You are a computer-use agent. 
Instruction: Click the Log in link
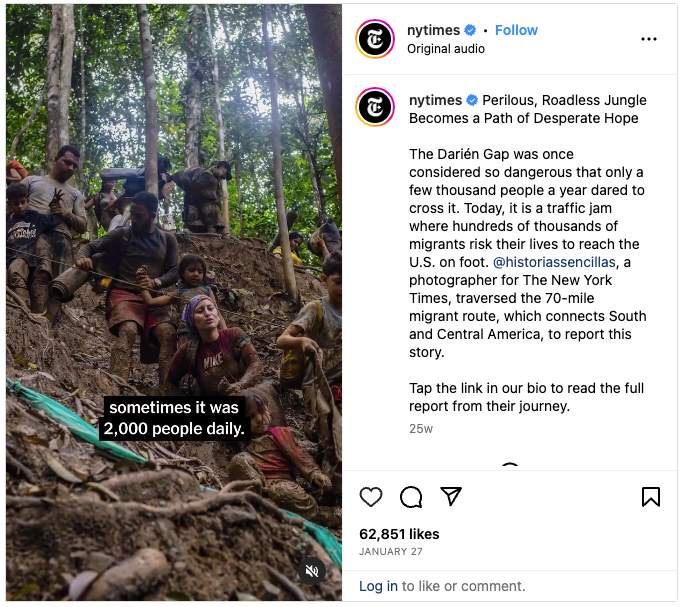(x=378, y=586)
